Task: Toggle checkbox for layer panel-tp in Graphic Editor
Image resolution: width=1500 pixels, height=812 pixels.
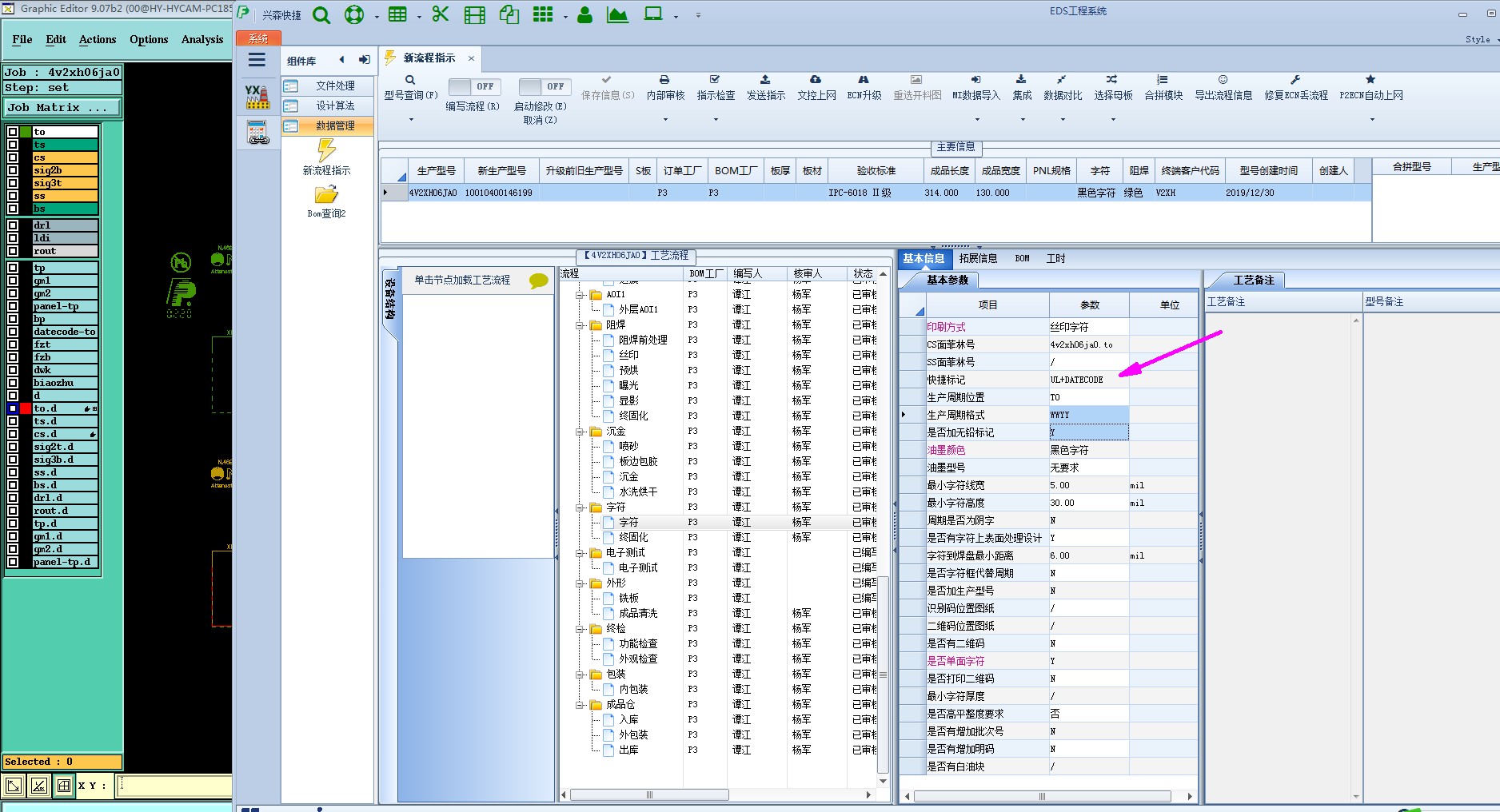Action: (x=13, y=306)
